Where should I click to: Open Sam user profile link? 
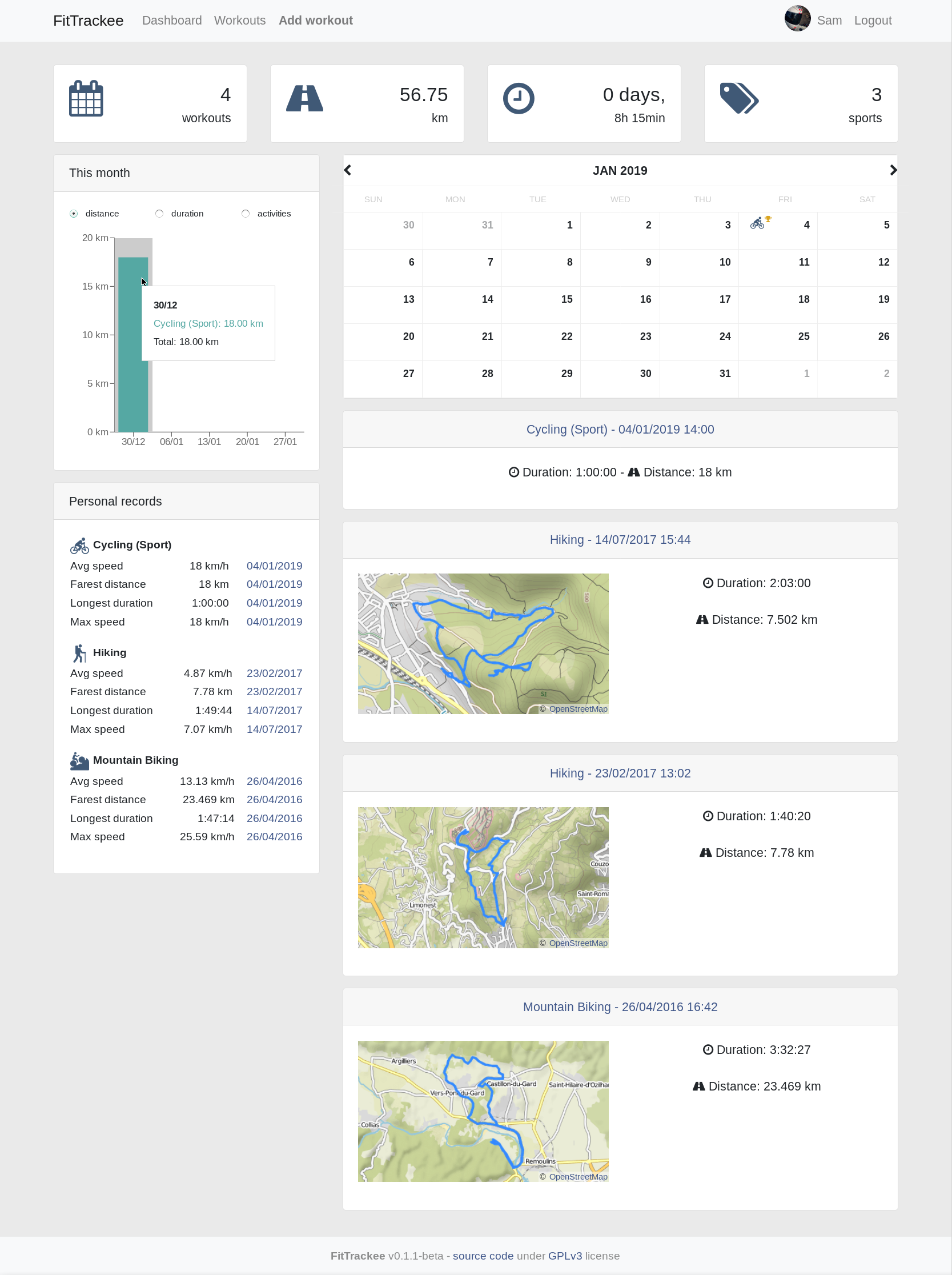point(829,21)
